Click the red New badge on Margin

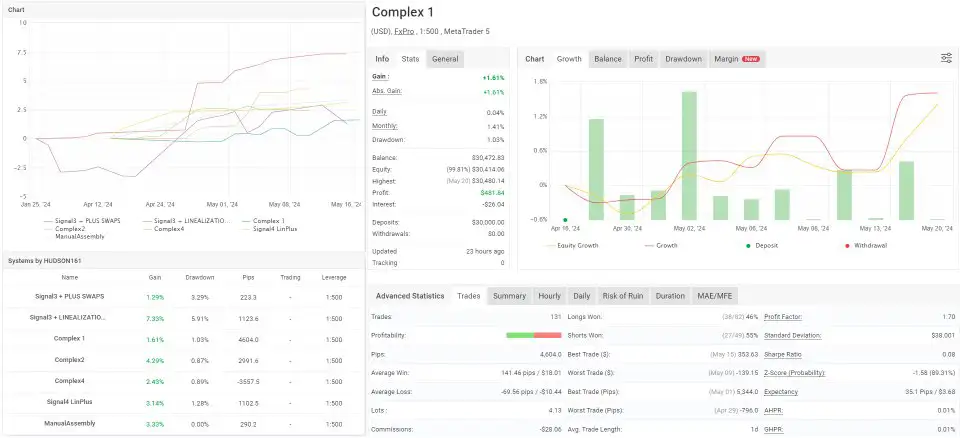(750, 59)
